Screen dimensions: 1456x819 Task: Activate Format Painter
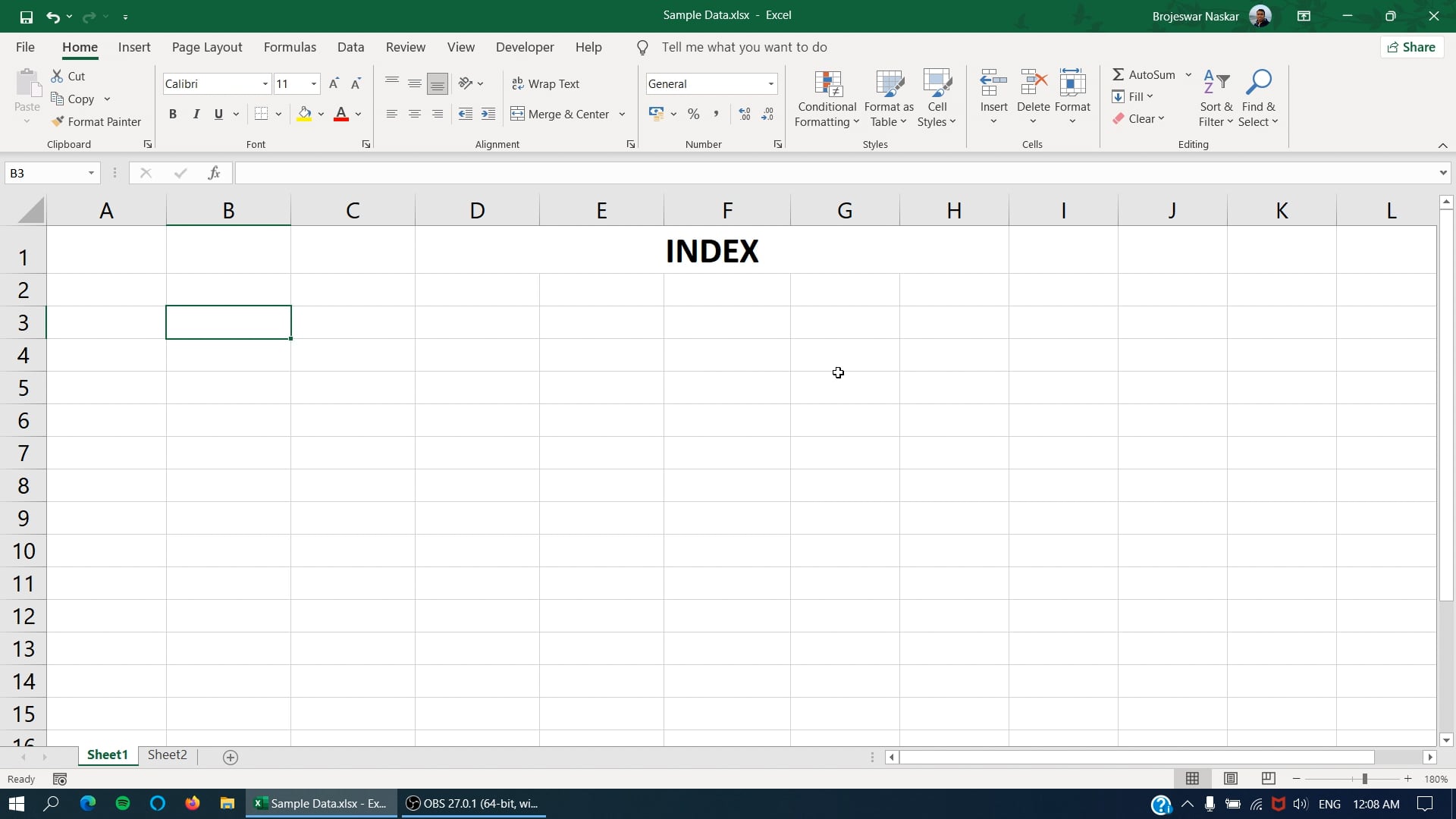point(96,121)
